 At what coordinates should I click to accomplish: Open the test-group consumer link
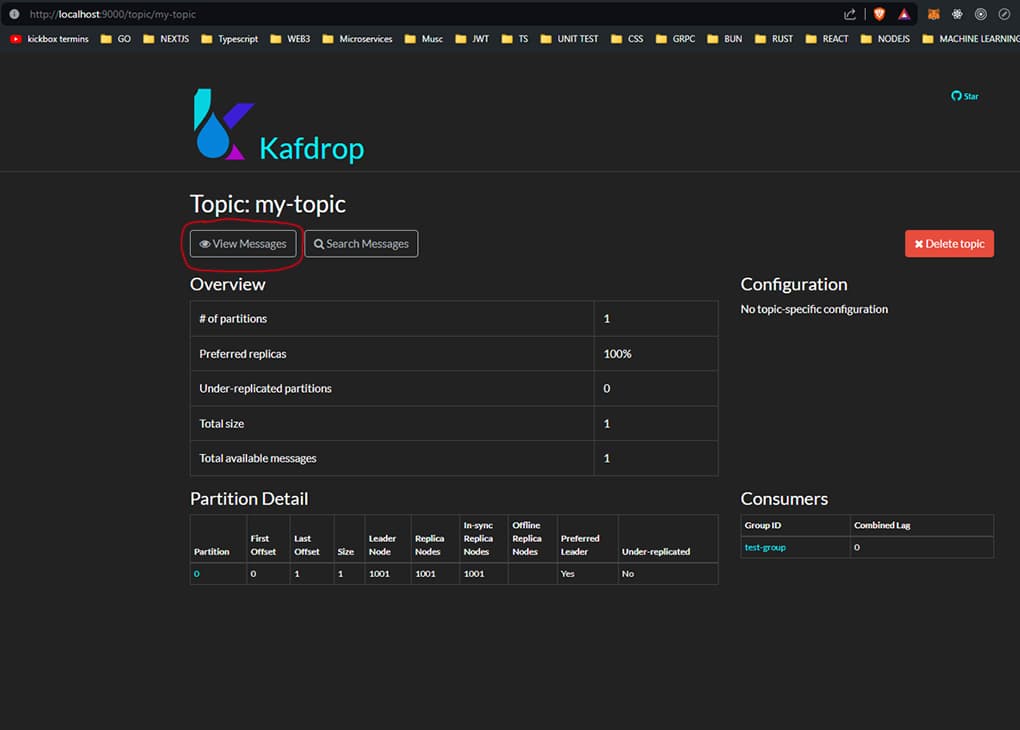(765, 547)
